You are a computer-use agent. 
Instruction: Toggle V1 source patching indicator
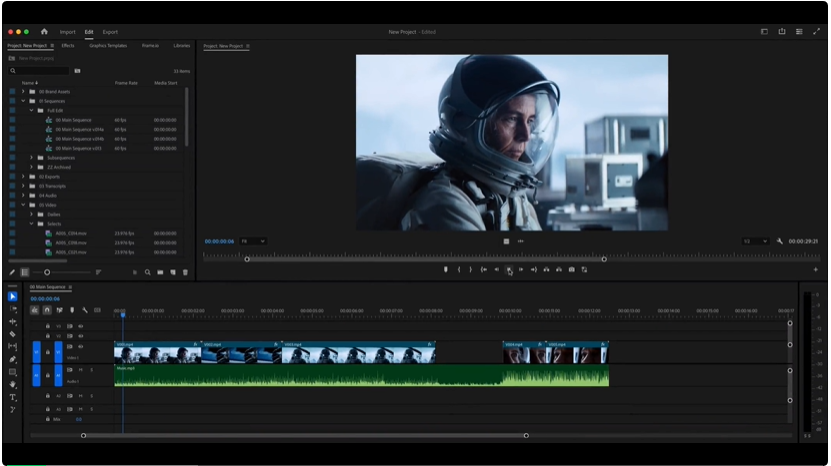click(x=37, y=352)
